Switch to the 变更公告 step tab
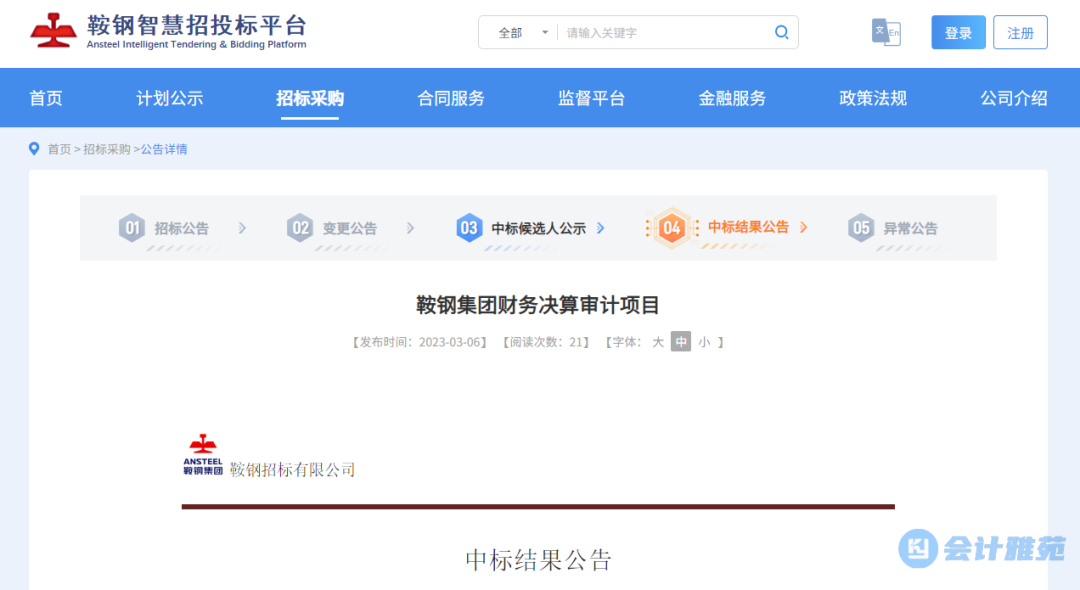Image resolution: width=1080 pixels, height=590 pixels. click(350, 229)
